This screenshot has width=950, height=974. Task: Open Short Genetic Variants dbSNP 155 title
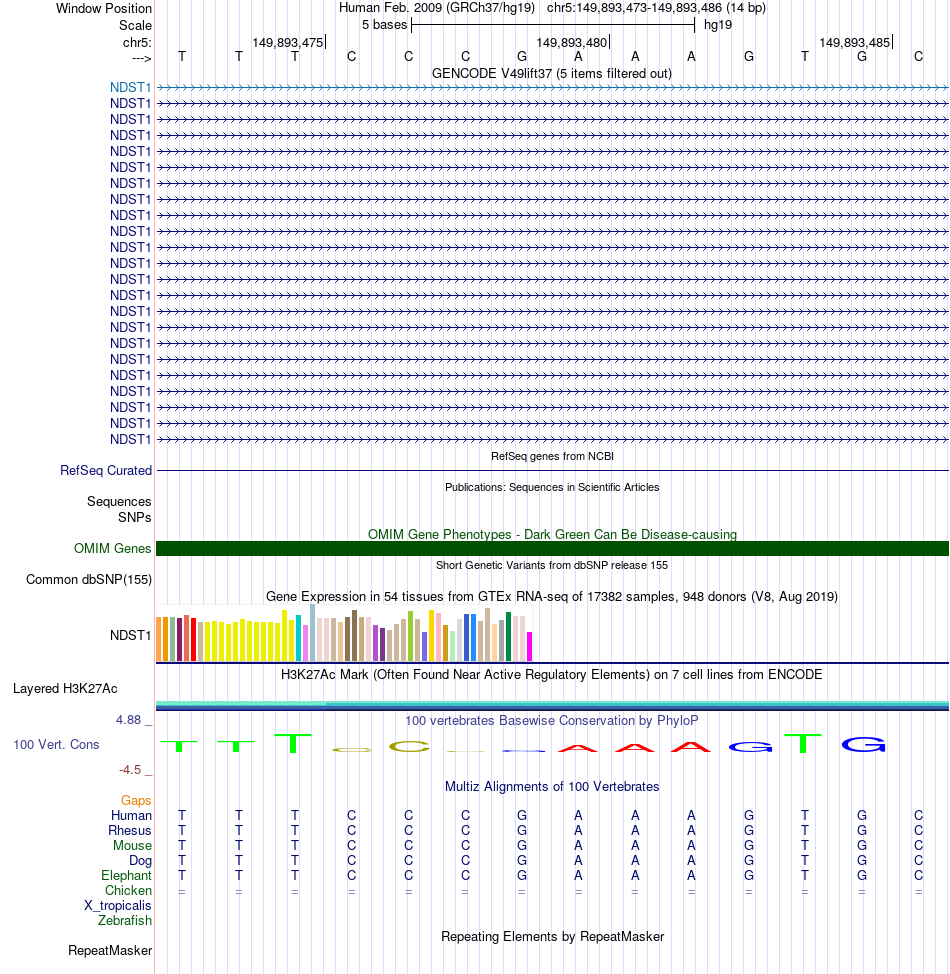[552, 565]
